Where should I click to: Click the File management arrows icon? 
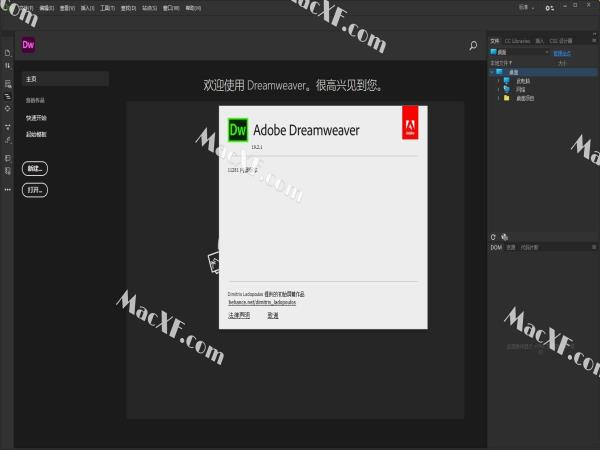pyautogui.click(x=8, y=66)
